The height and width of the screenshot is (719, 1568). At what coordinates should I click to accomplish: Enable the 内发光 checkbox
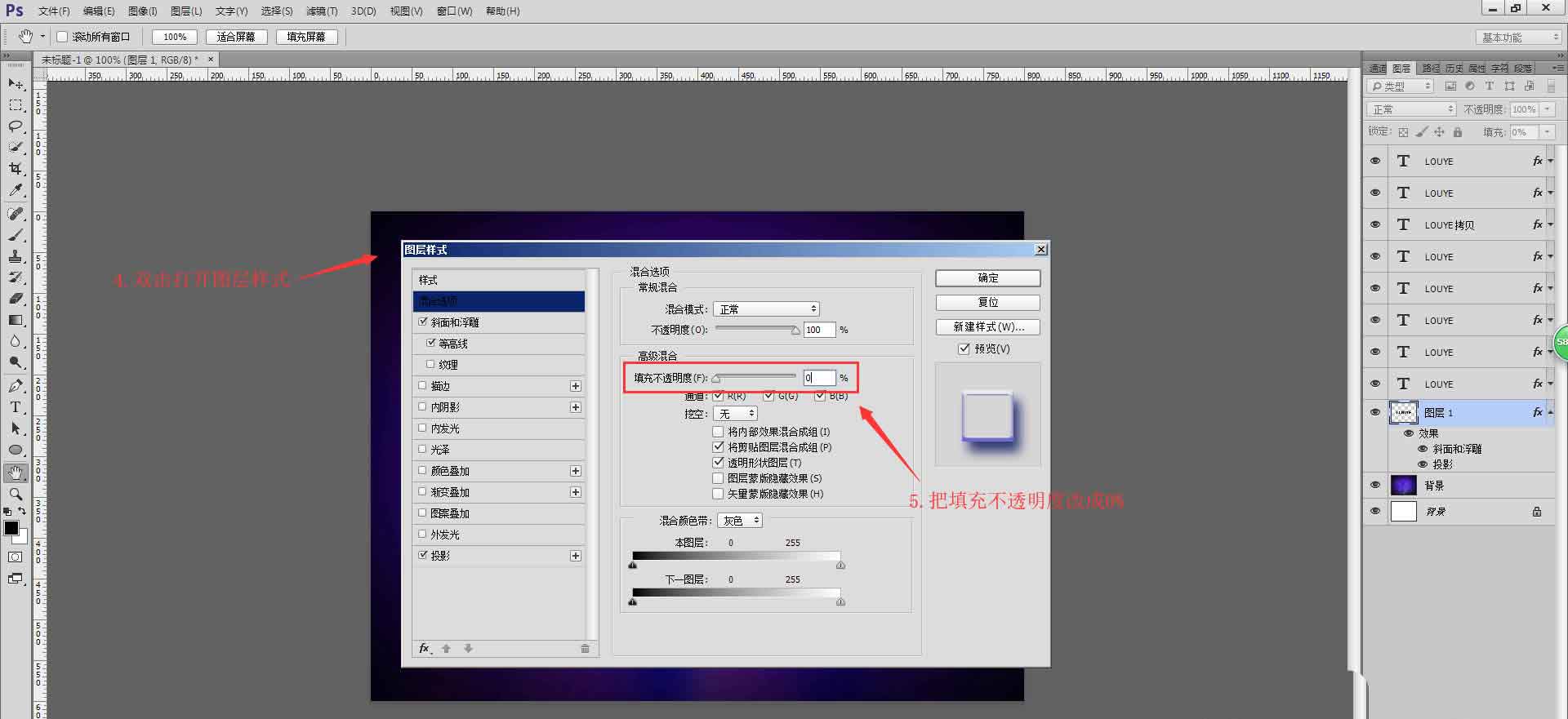point(423,428)
